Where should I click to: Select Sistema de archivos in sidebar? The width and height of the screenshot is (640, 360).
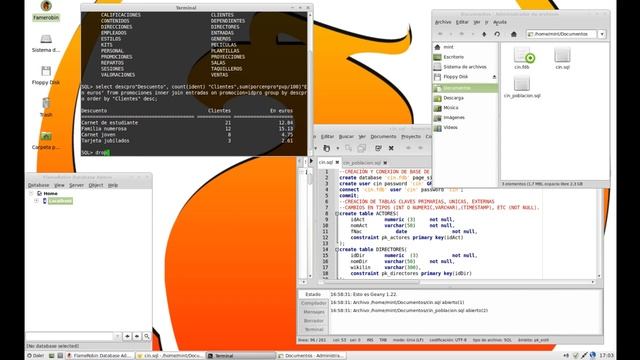(x=465, y=67)
